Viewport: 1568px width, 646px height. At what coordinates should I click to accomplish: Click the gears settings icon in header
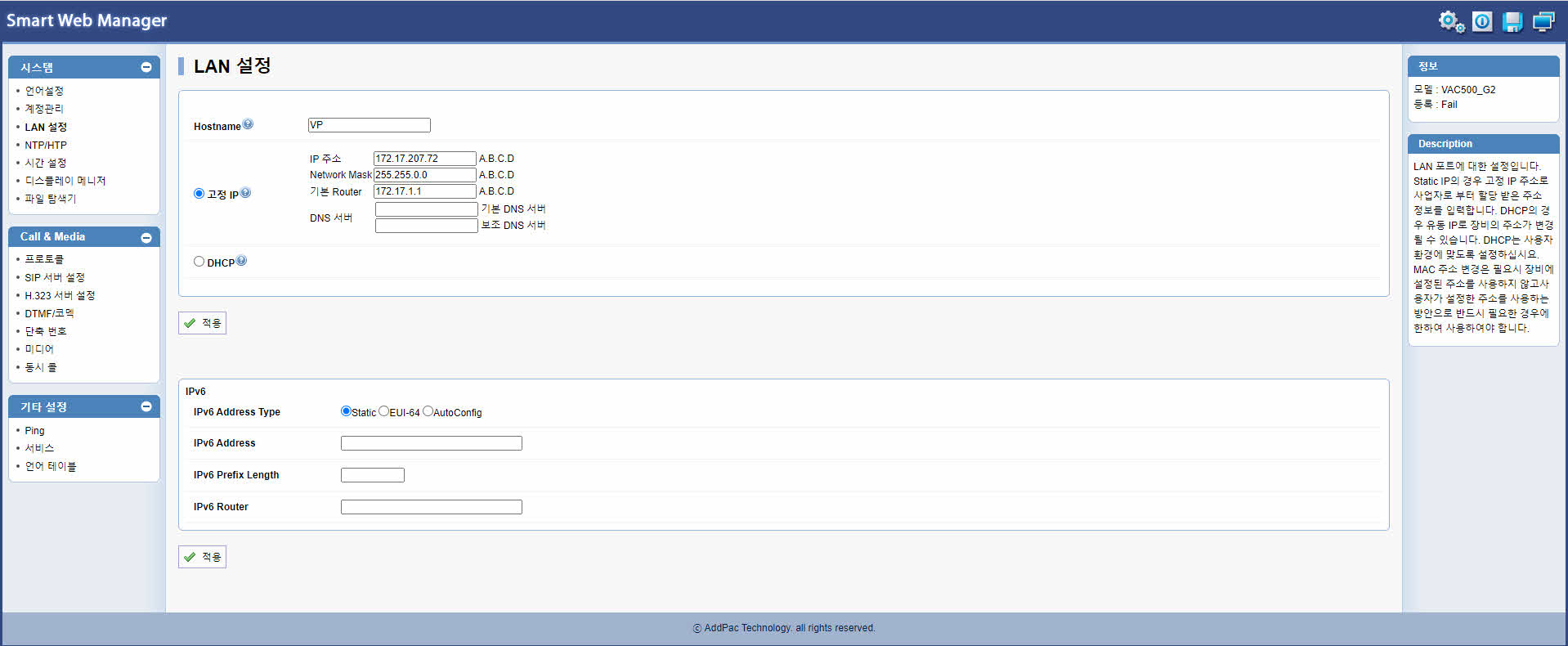point(1451,21)
